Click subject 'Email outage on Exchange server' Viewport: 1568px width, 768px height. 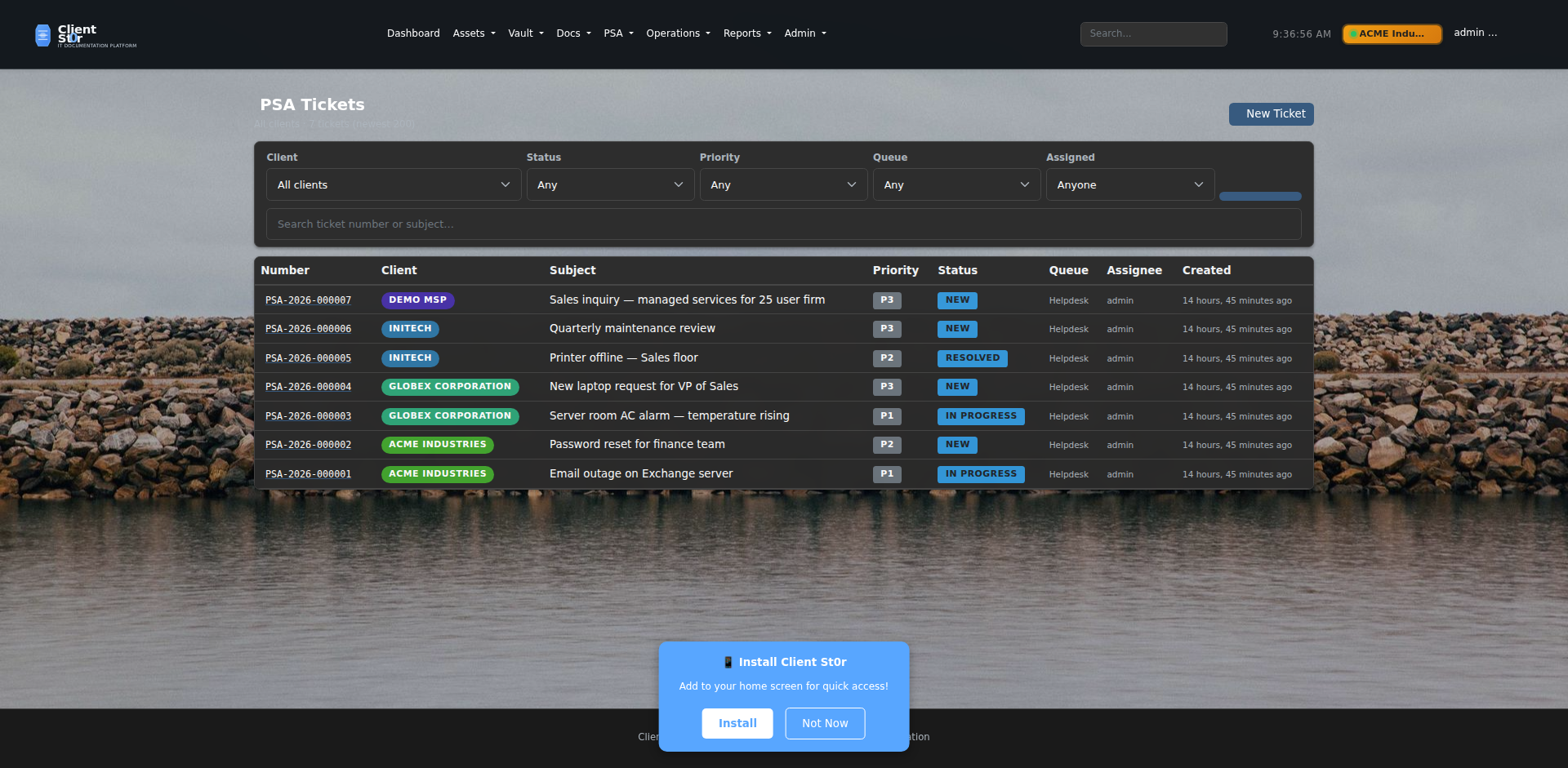tap(641, 473)
